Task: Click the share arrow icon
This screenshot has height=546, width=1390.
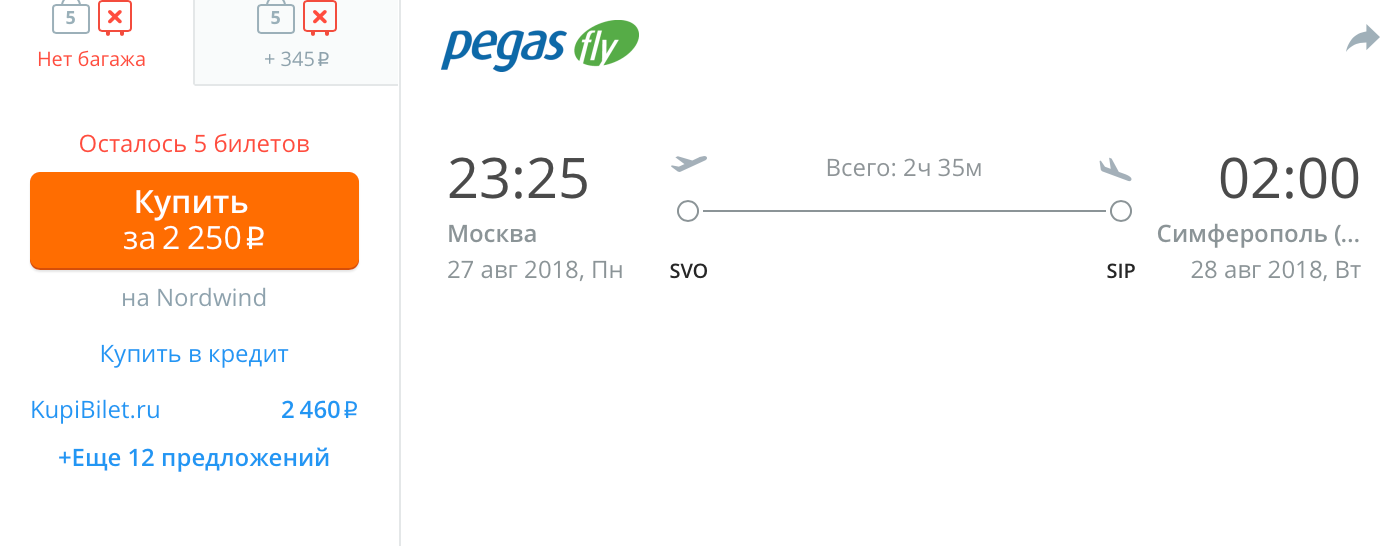Action: [1361, 40]
